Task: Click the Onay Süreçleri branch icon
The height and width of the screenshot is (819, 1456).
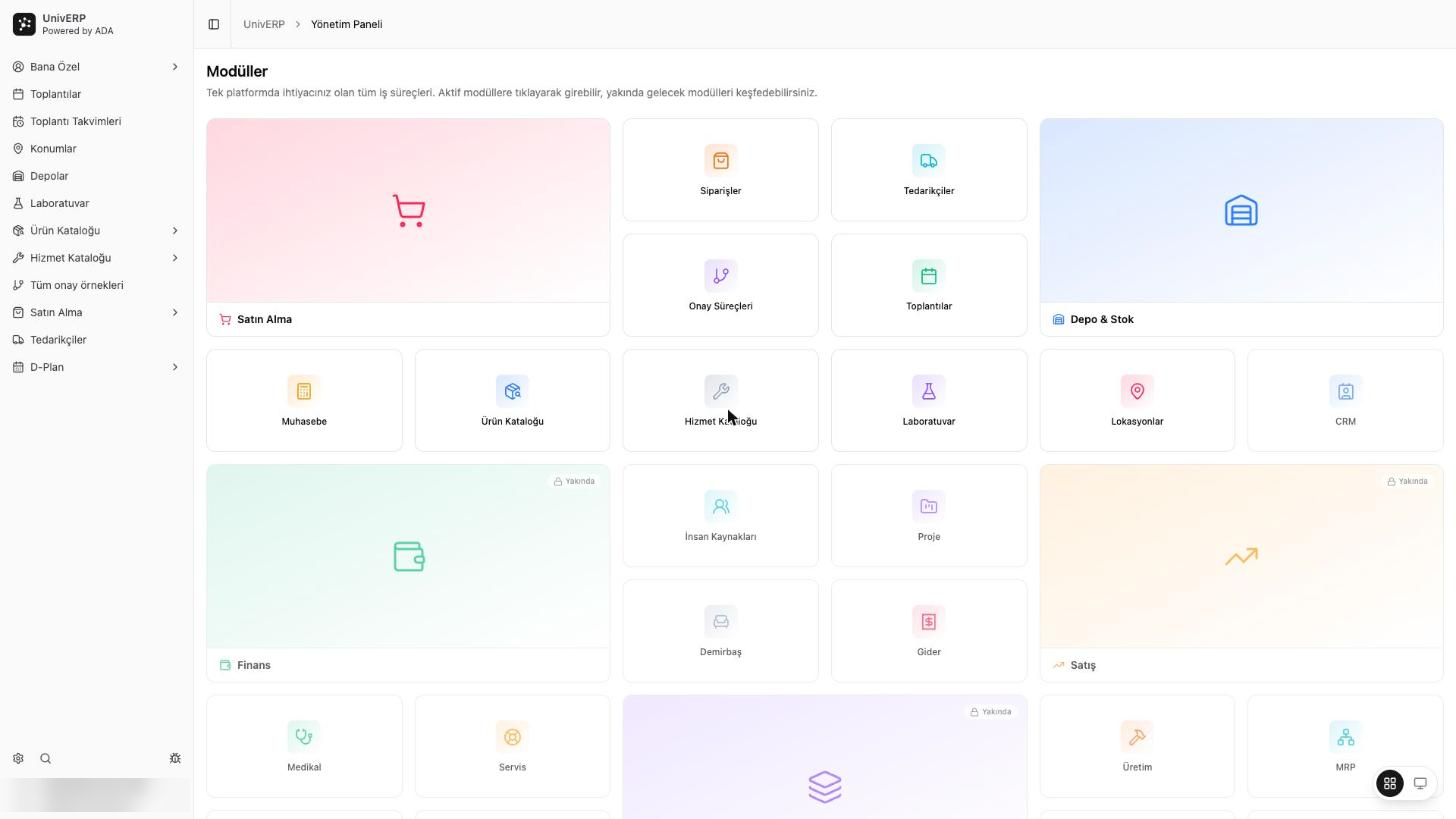Action: pyautogui.click(x=720, y=276)
